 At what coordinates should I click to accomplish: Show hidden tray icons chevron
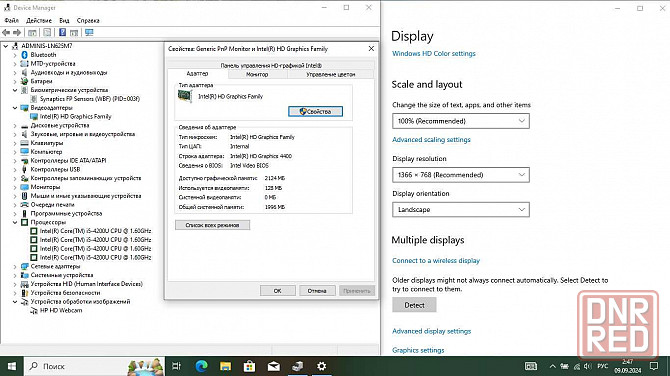(x=552, y=366)
